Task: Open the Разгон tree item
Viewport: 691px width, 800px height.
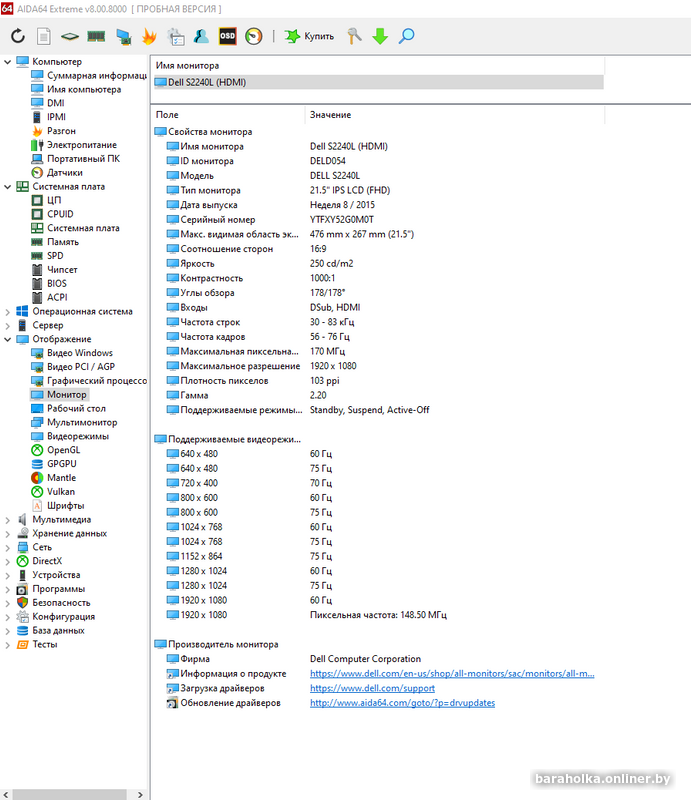Action: pyautogui.click(x=53, y=131)
